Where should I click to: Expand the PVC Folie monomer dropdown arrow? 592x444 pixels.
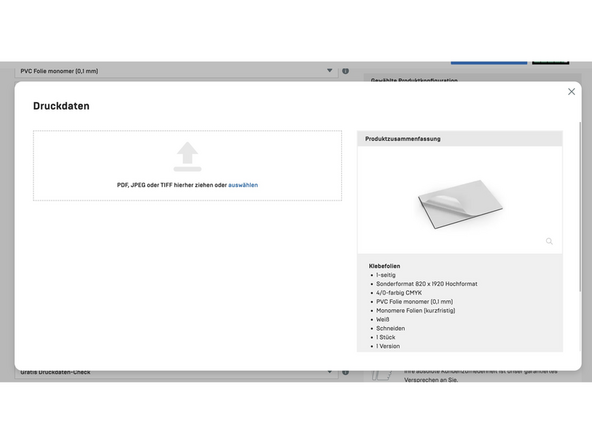[x=330, y=71]
